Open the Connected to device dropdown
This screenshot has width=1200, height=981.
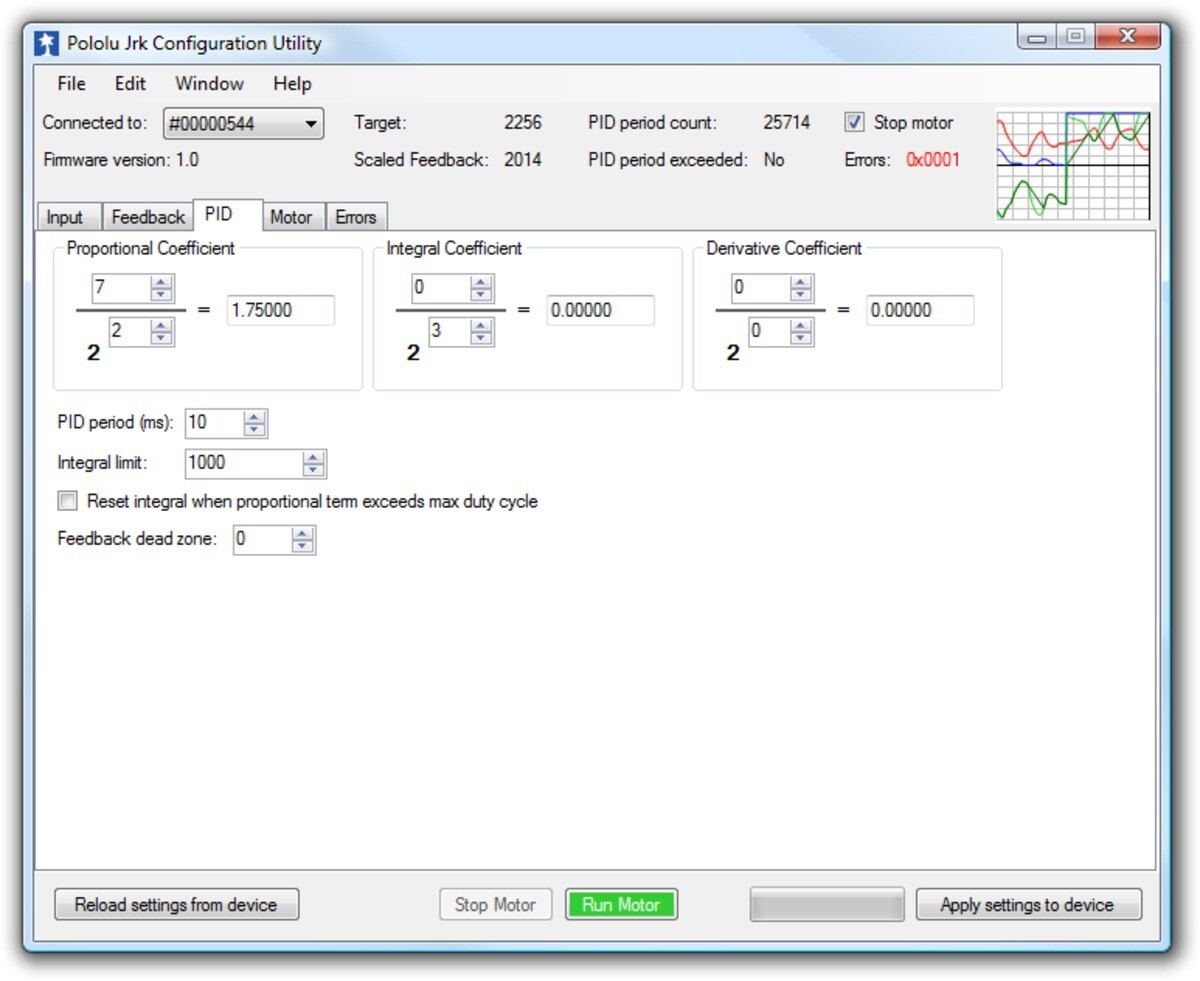[243, 124]
